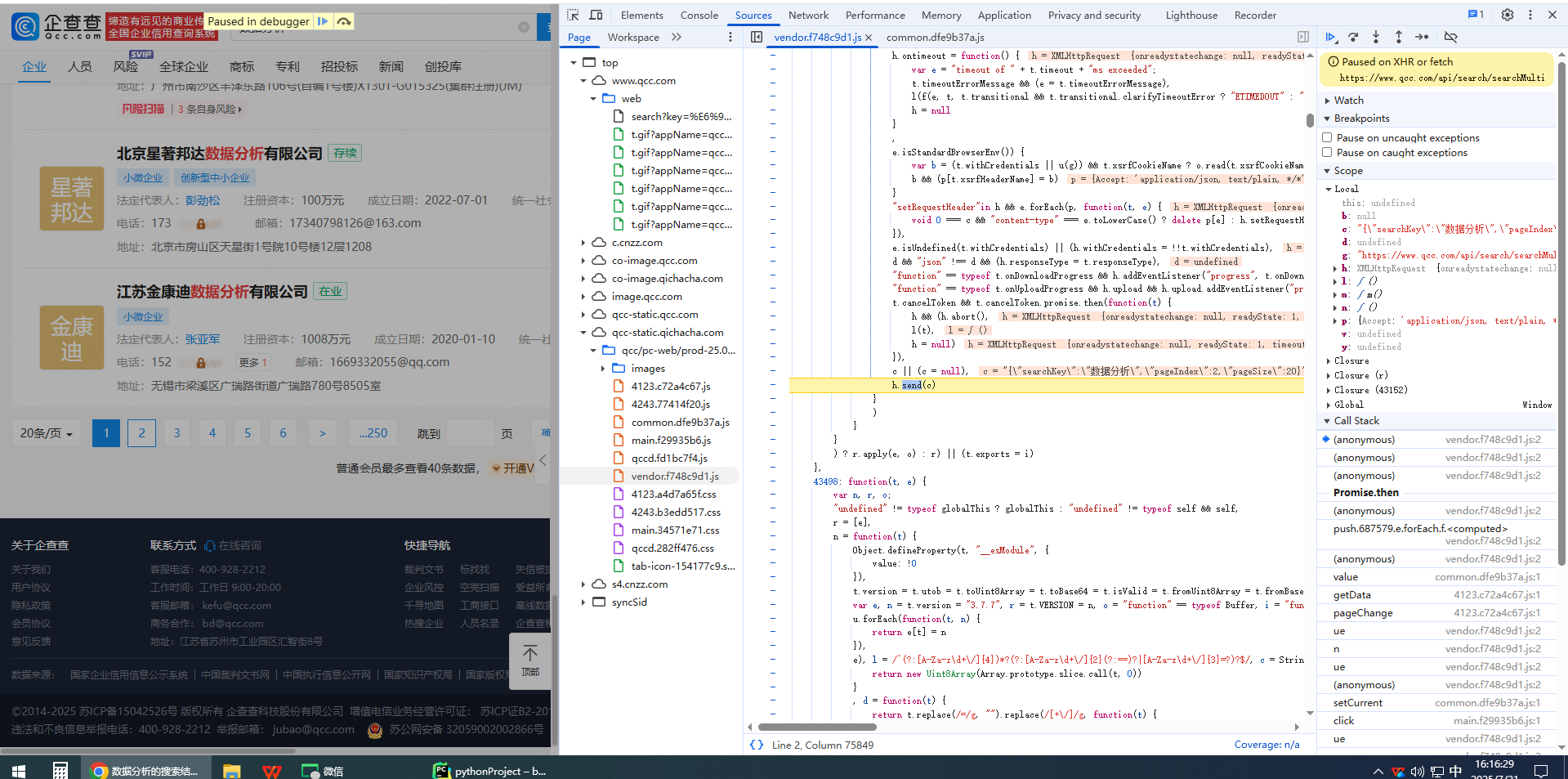Viewport: 1568px width, 779px height.
Task: Toggle the debugger sidebar icon
Action: click(x=1303, y=37)
